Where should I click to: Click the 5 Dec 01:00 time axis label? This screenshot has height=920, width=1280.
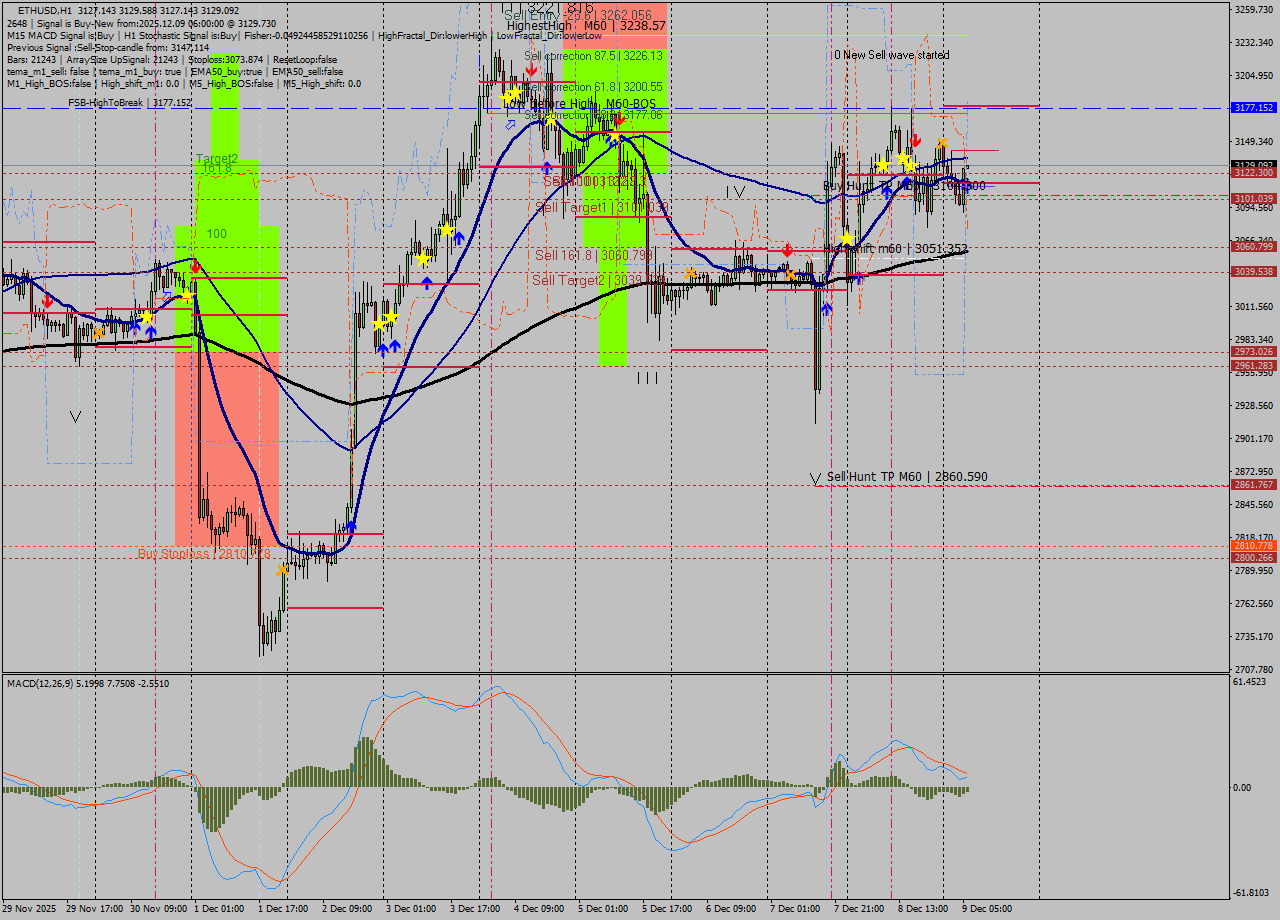tap(602, 908)
